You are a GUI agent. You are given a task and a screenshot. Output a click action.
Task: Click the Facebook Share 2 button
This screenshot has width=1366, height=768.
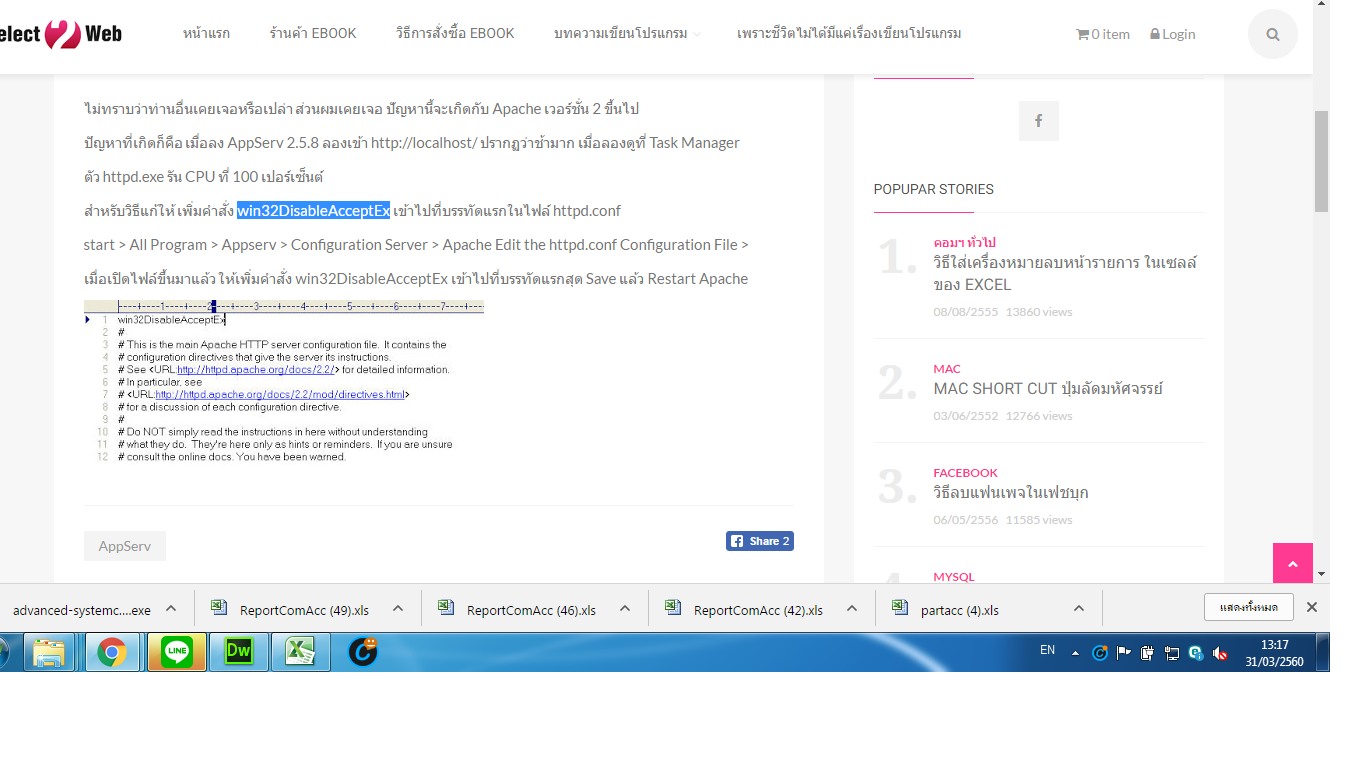759,541
